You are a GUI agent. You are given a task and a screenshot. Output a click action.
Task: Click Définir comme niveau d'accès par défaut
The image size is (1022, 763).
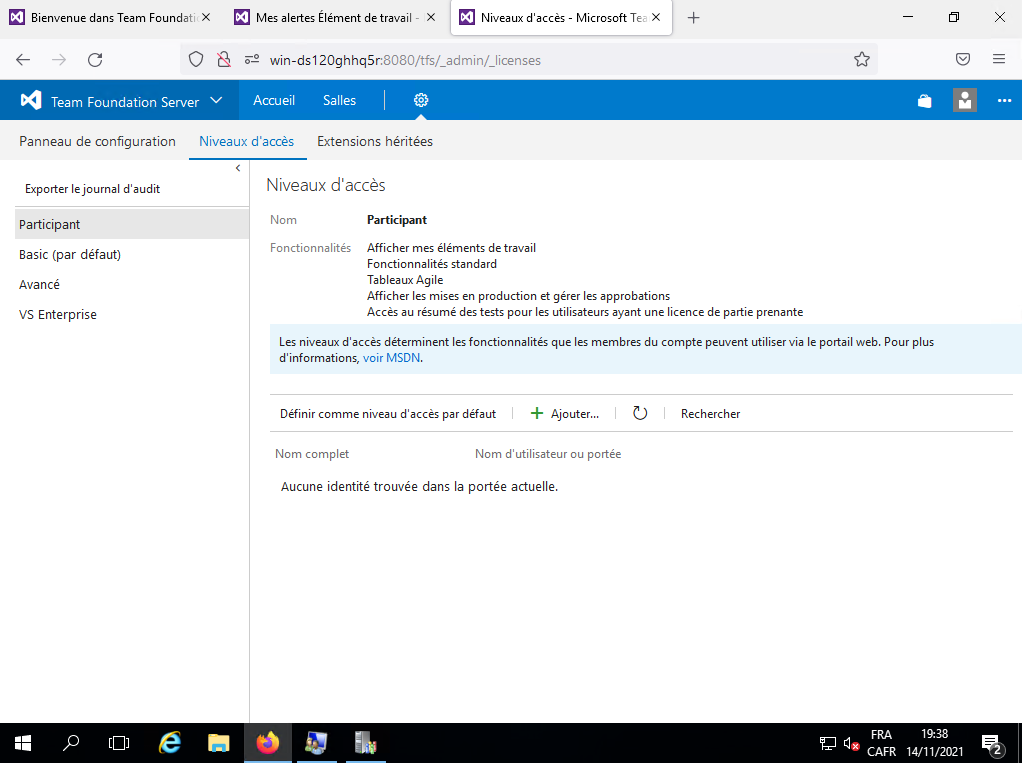tap(387, 414)
